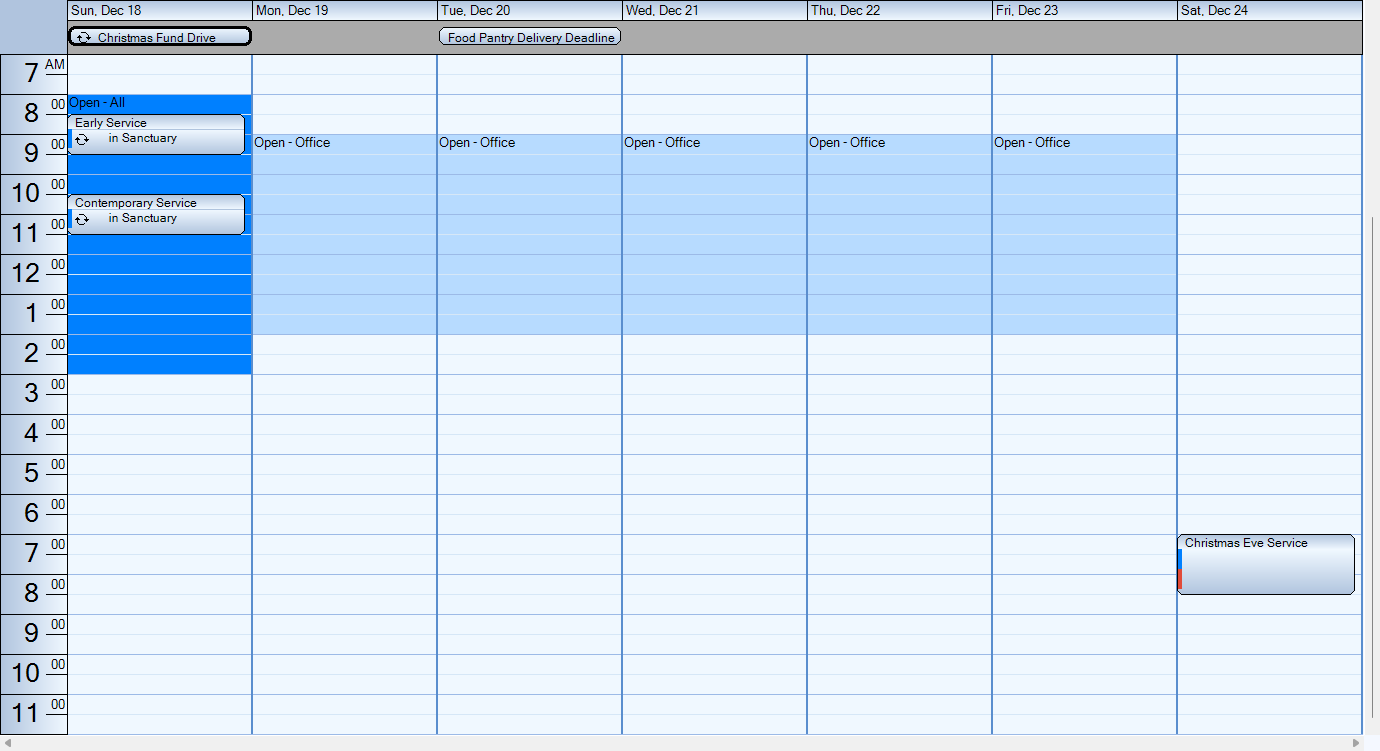
Task: Click the Fri, Dec 23 day header
Action: point(1084,10)
